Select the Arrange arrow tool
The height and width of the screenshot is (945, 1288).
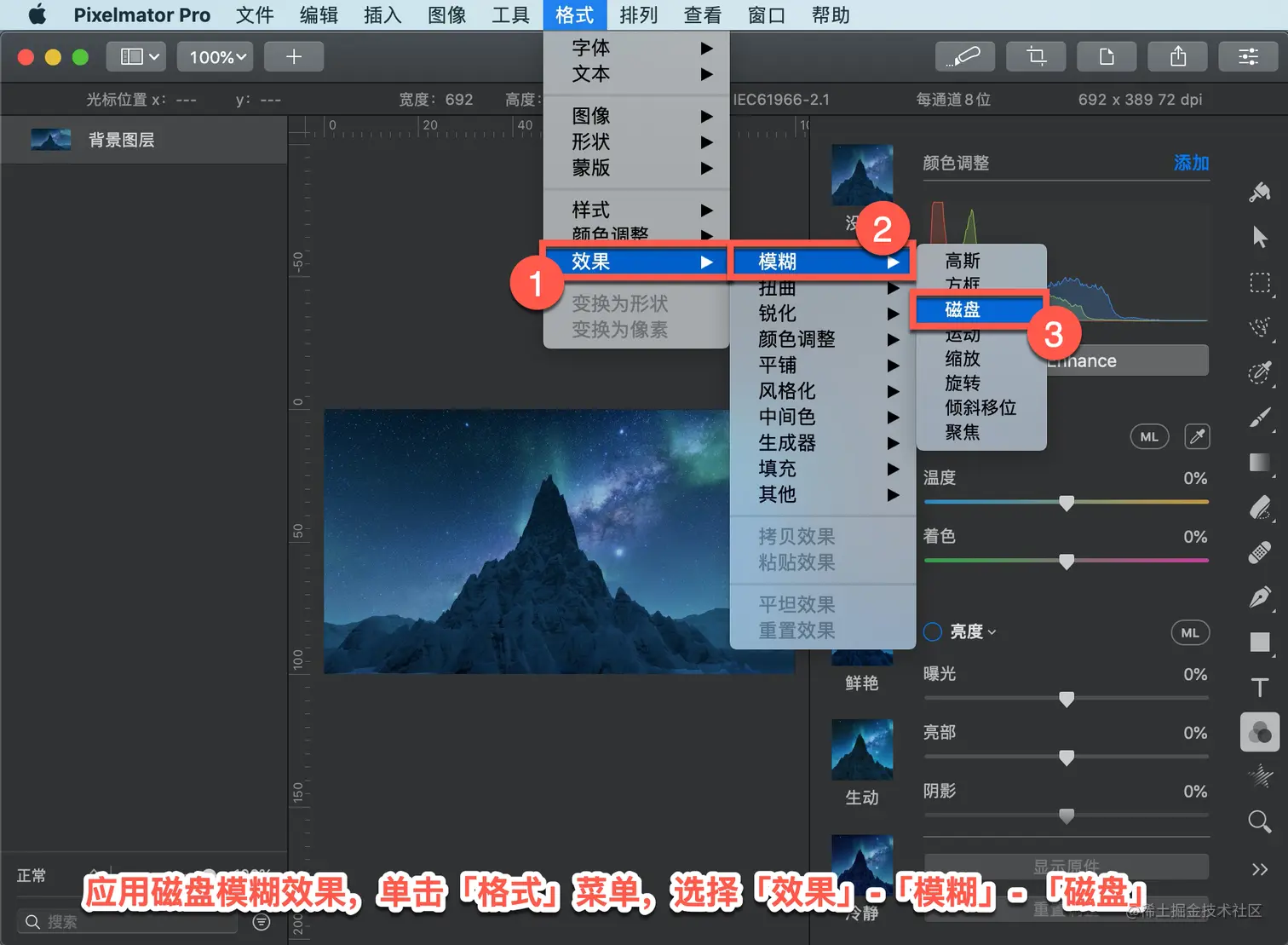tap(1260, 237)
